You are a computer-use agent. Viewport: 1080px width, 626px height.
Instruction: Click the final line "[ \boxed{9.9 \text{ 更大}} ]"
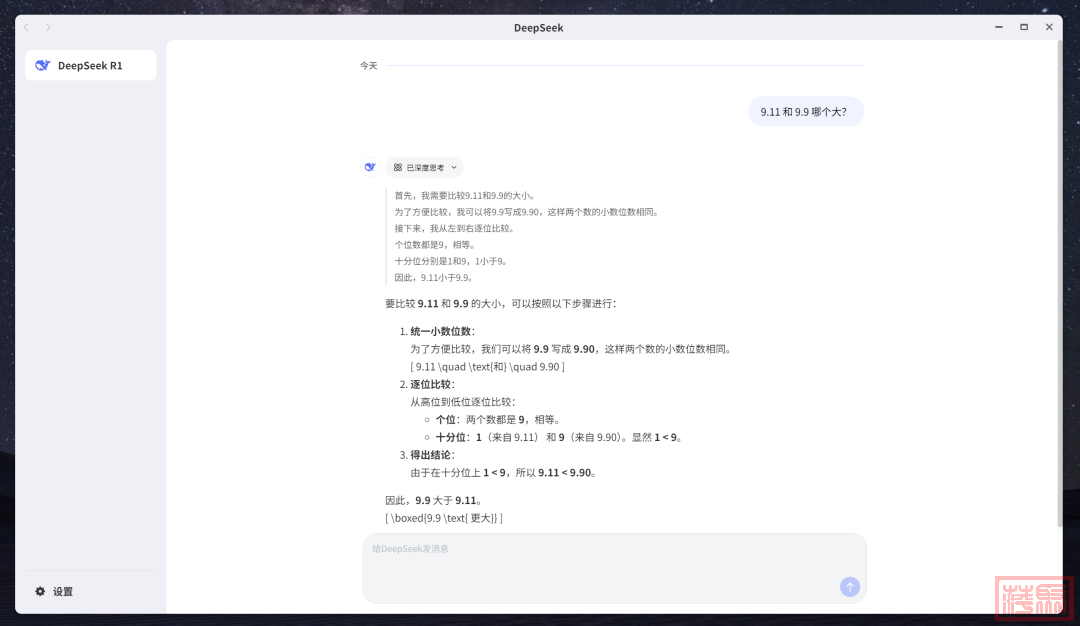pos(444,519)
